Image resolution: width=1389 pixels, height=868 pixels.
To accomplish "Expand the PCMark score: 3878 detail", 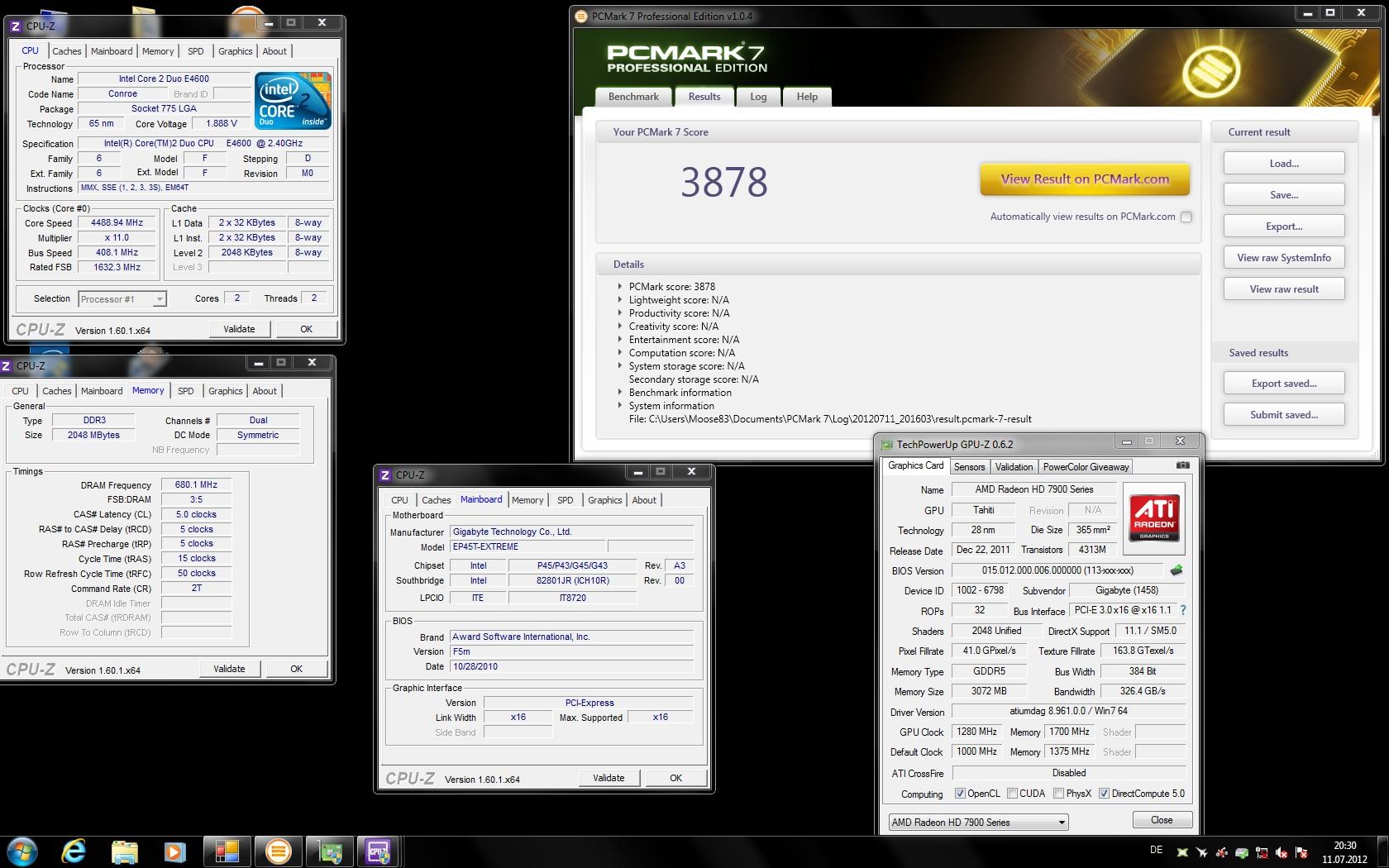I will coord(619,286).
